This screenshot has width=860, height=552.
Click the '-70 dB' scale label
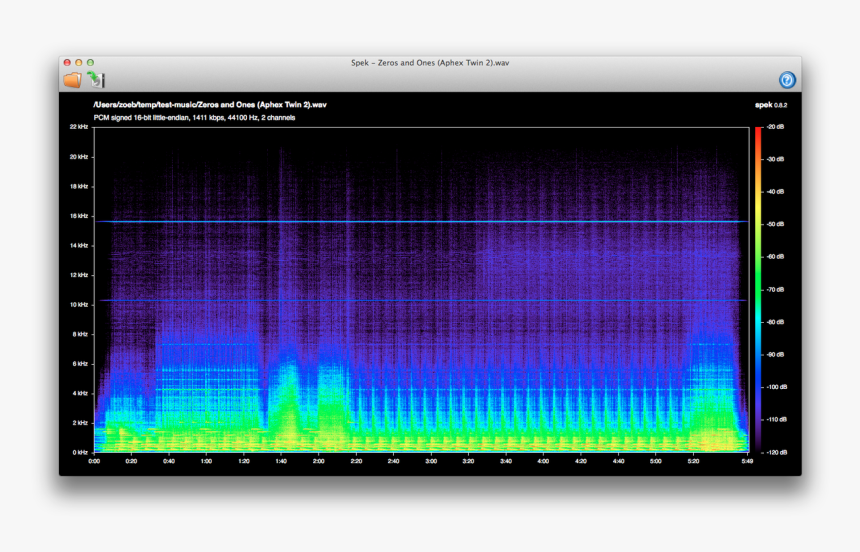tap(775, 290)
